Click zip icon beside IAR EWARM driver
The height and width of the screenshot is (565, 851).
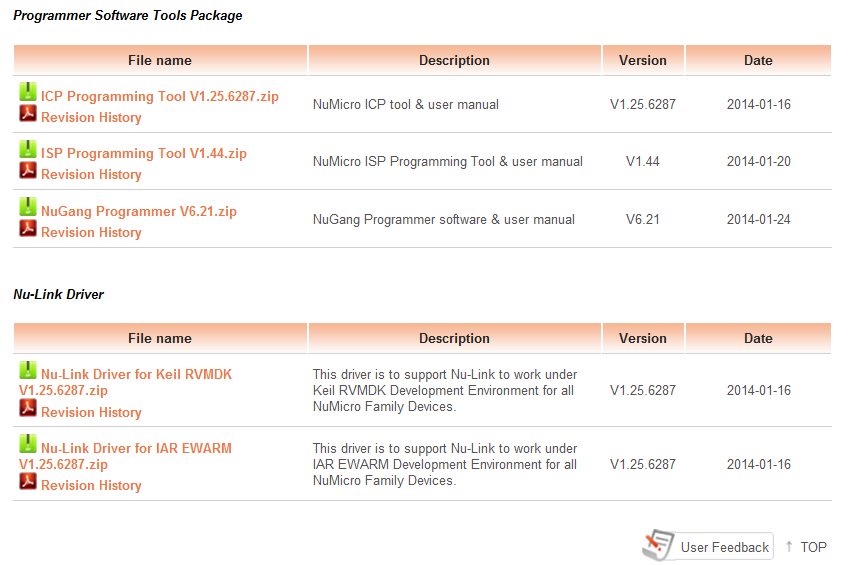pyautogui.click(x=28, y=444)
